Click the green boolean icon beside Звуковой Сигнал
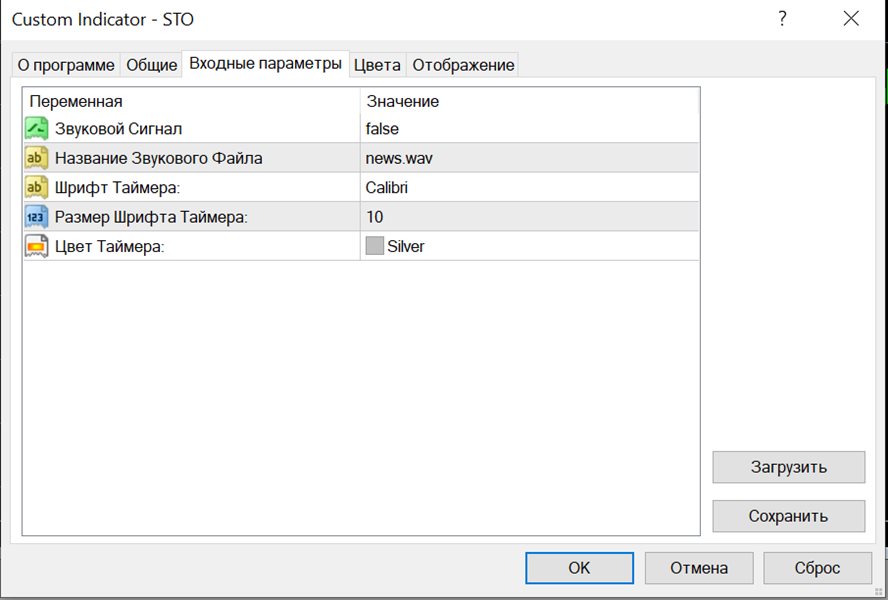The width and height of the screenshot is (888, 600). [36, 129]
